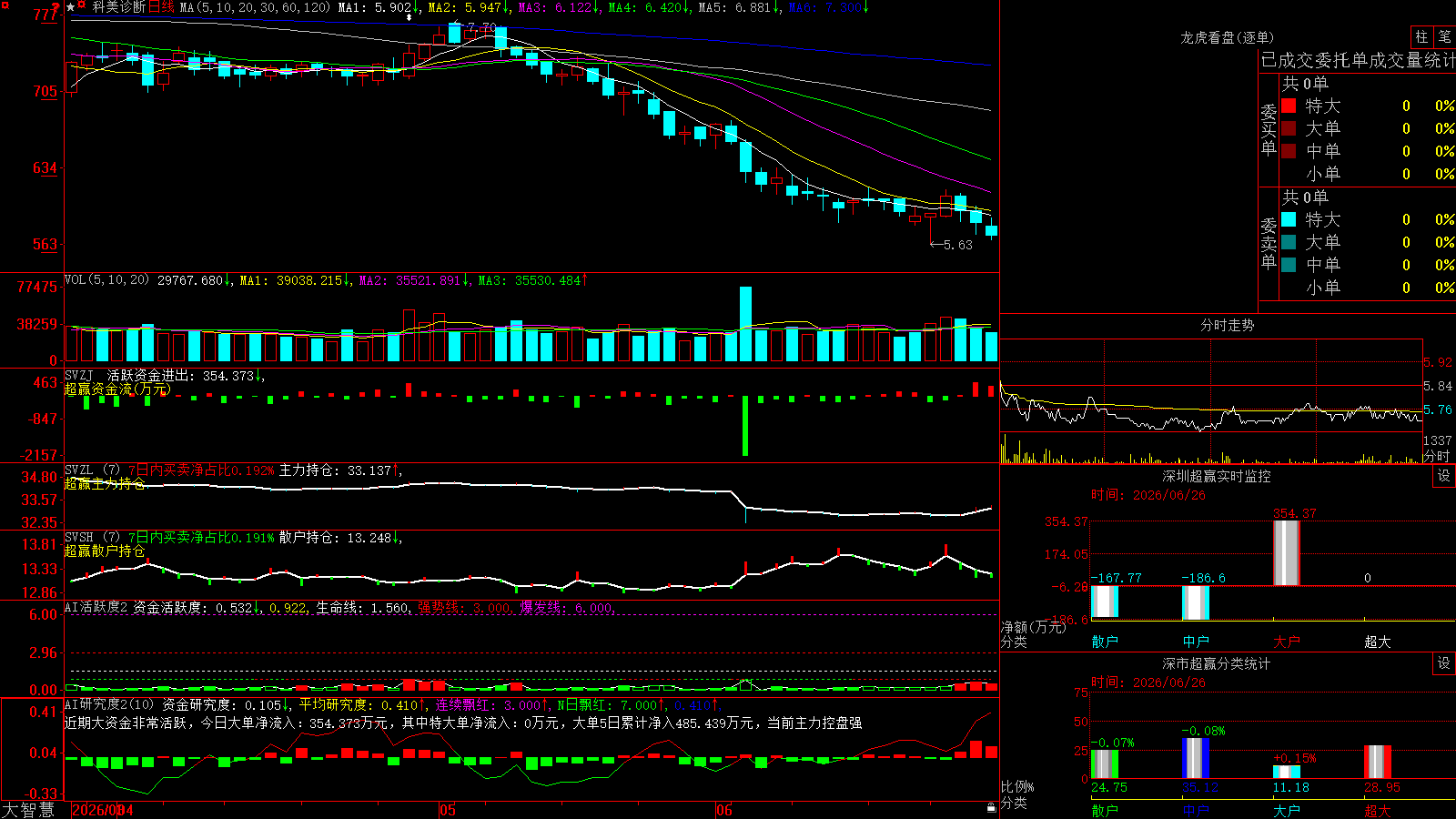
Task: Click the 散户持仓: 13.248 value
Action: (x=335, y=538)
